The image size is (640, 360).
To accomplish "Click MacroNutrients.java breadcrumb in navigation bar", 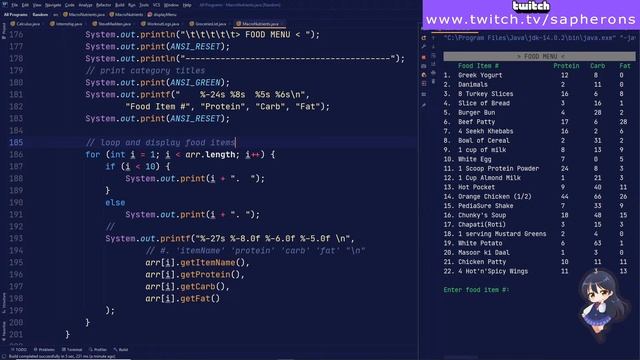I will [84, 15].
